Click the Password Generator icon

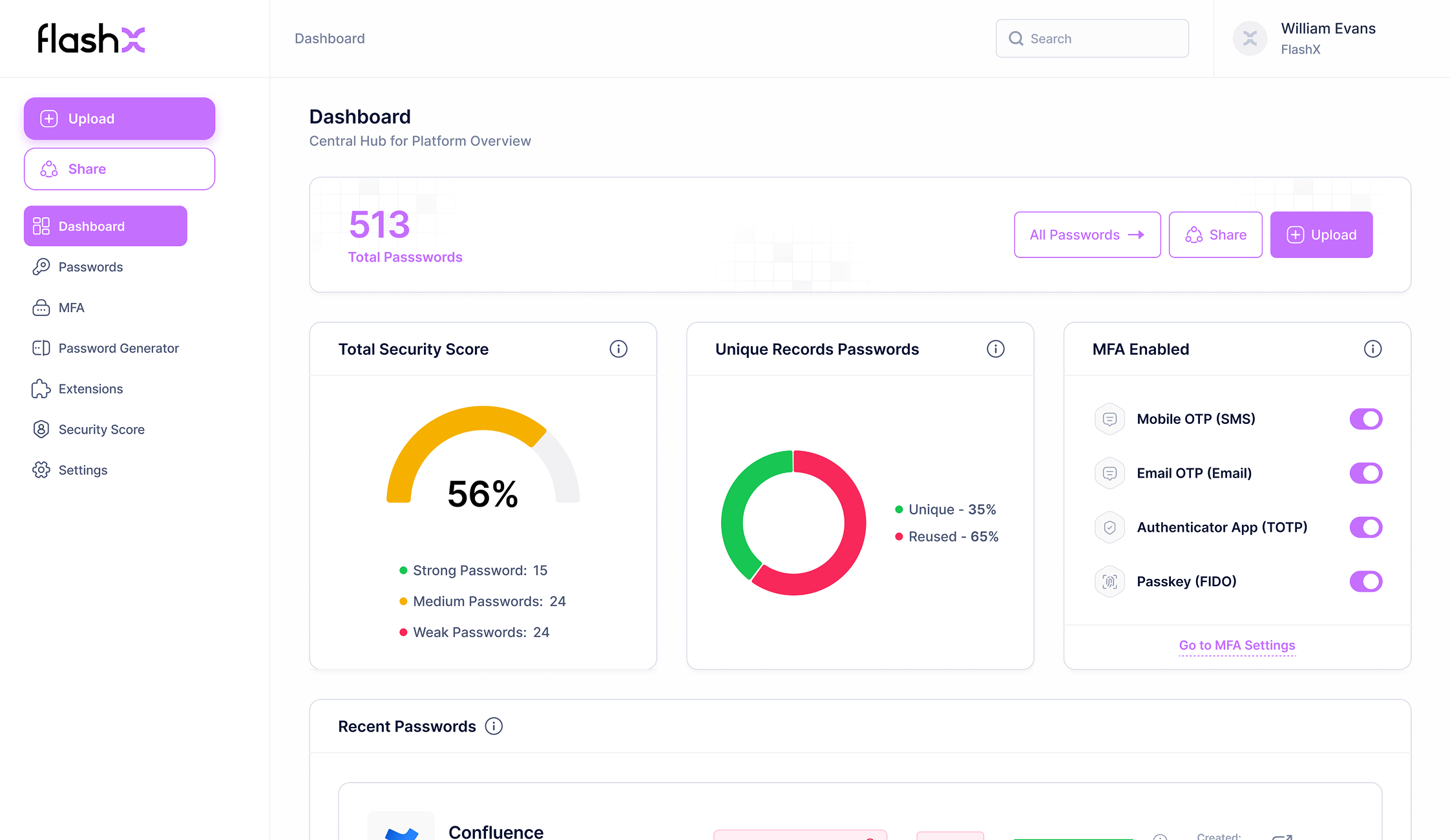pyautogui.click(x=41, y=348)
